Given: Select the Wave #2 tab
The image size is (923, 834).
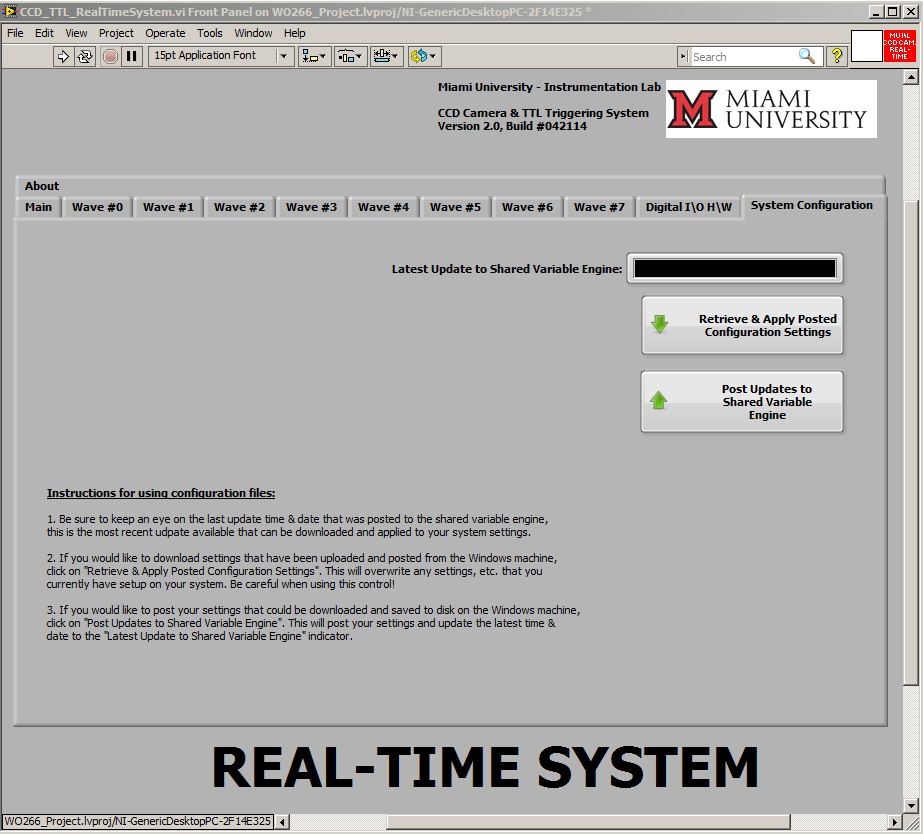Looking at the screenshot, I should coord(240,207).
